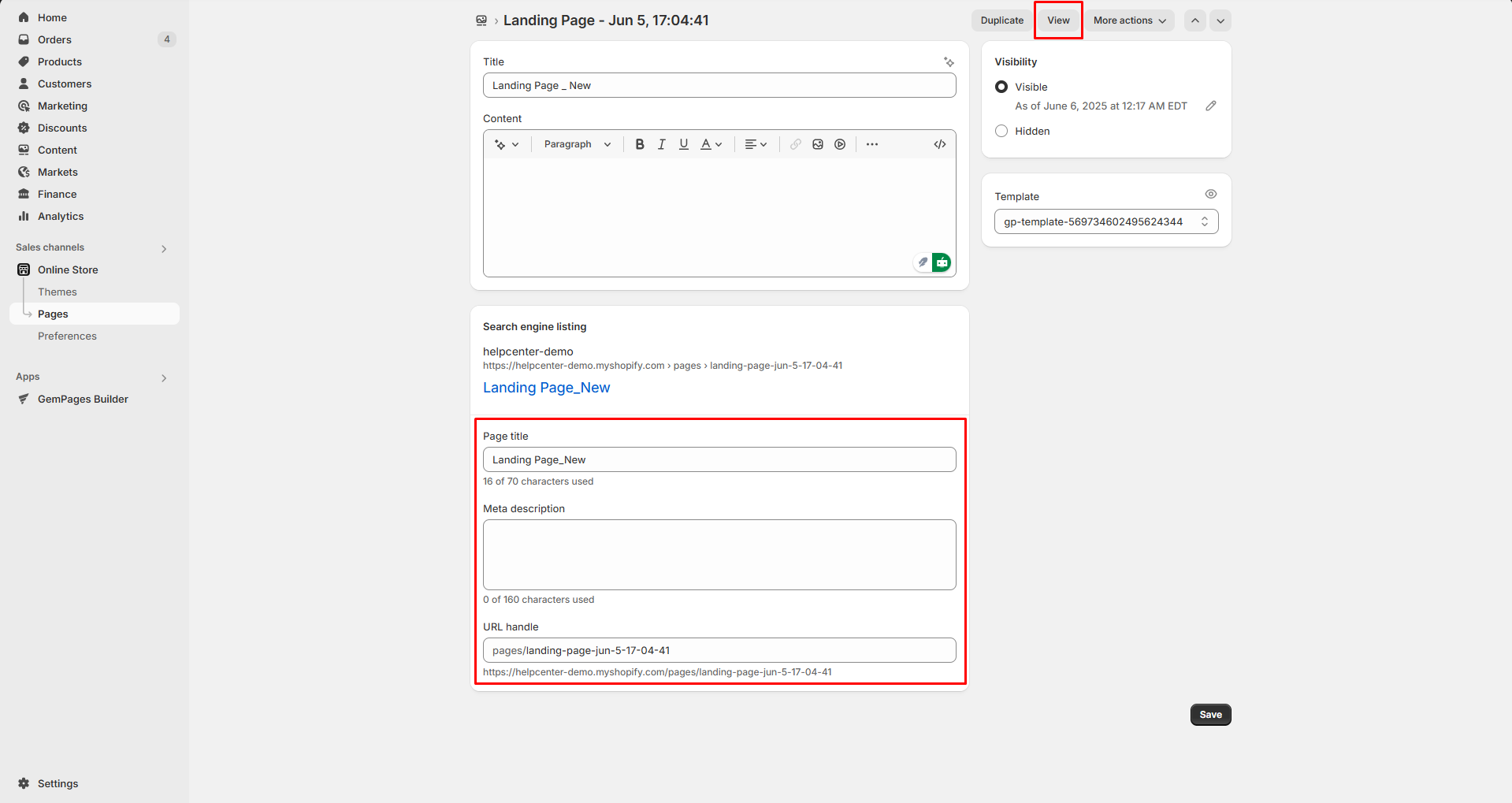Viewport: 1512px width, 803px height.
Task: Edit visibility date with the pencil icon
Action: pyautogui.click(x=1211, y=105)
